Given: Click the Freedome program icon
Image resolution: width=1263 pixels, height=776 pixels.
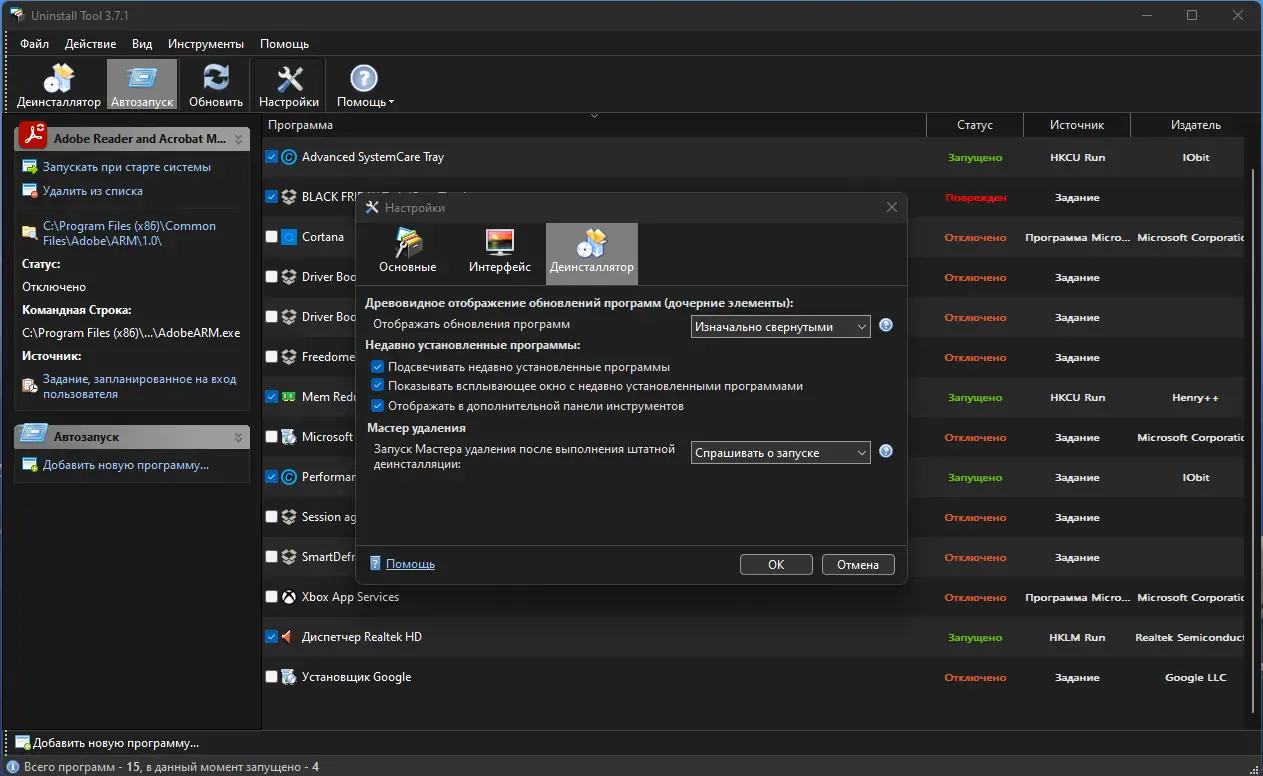Looking at the screenshot, I should click(289, 357).
